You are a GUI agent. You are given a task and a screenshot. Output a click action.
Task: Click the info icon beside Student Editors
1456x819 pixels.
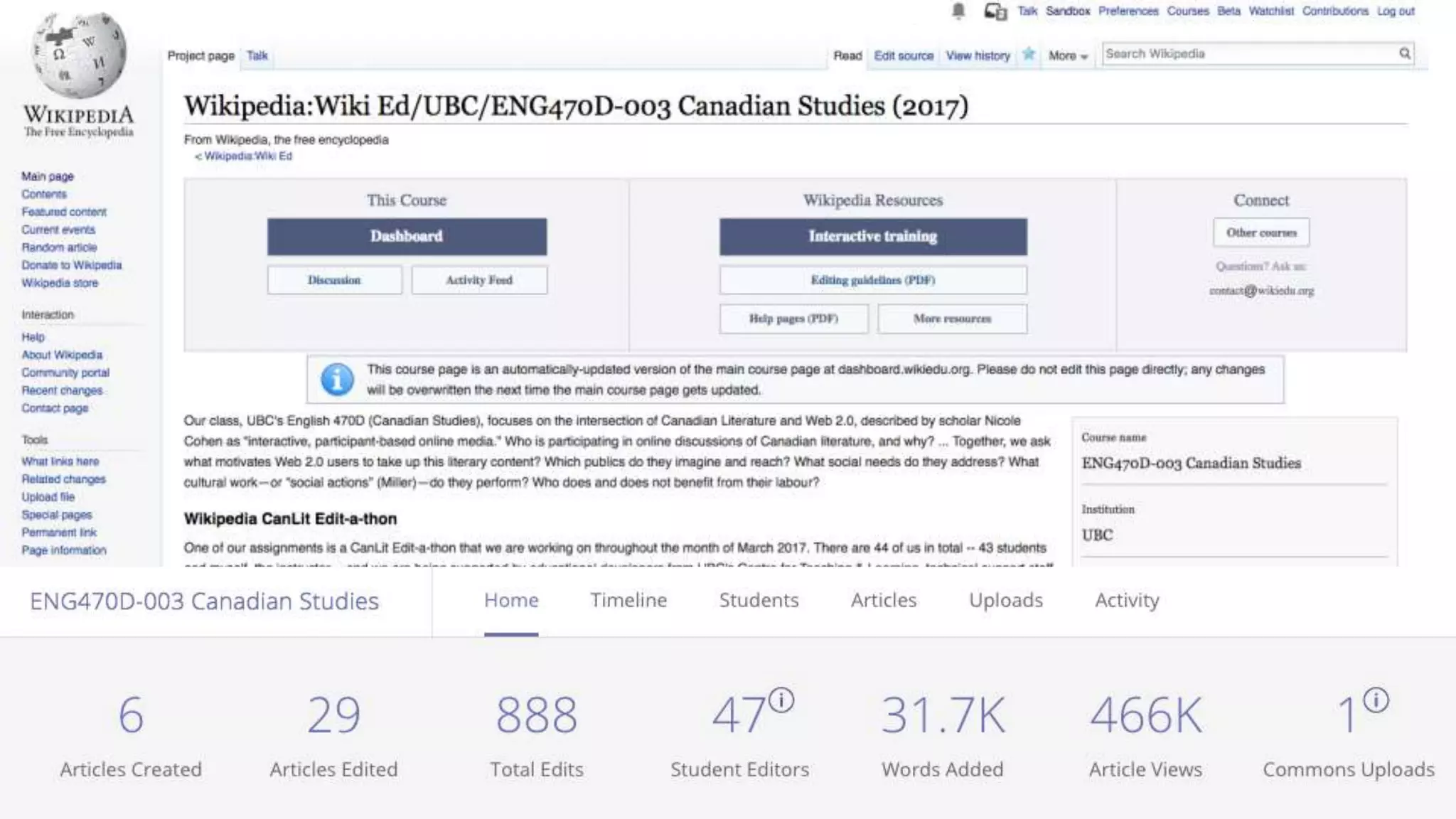(x=781, y=700)
